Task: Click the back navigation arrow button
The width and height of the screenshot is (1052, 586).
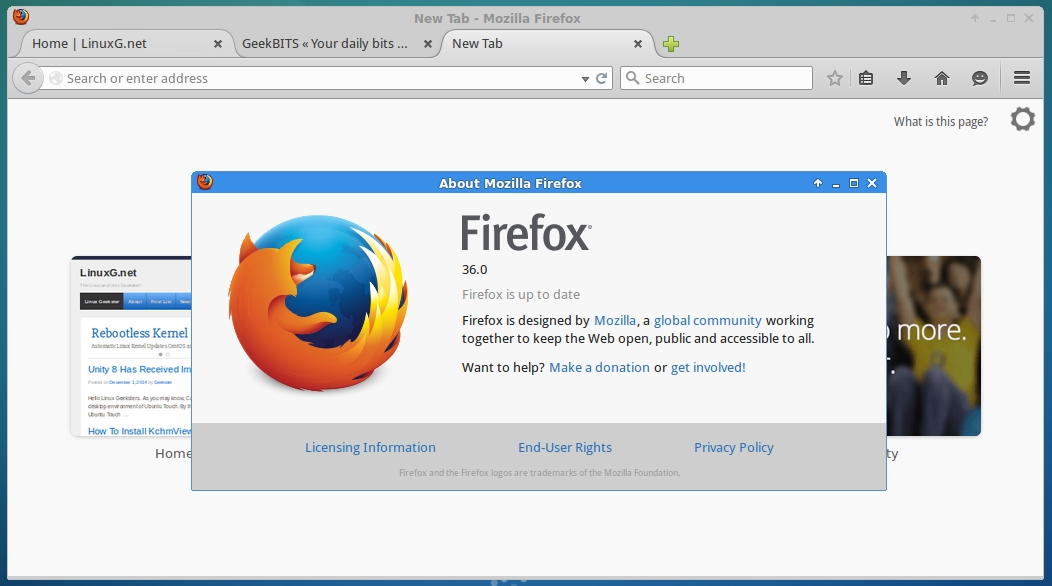Action: [x=28, y=79]
